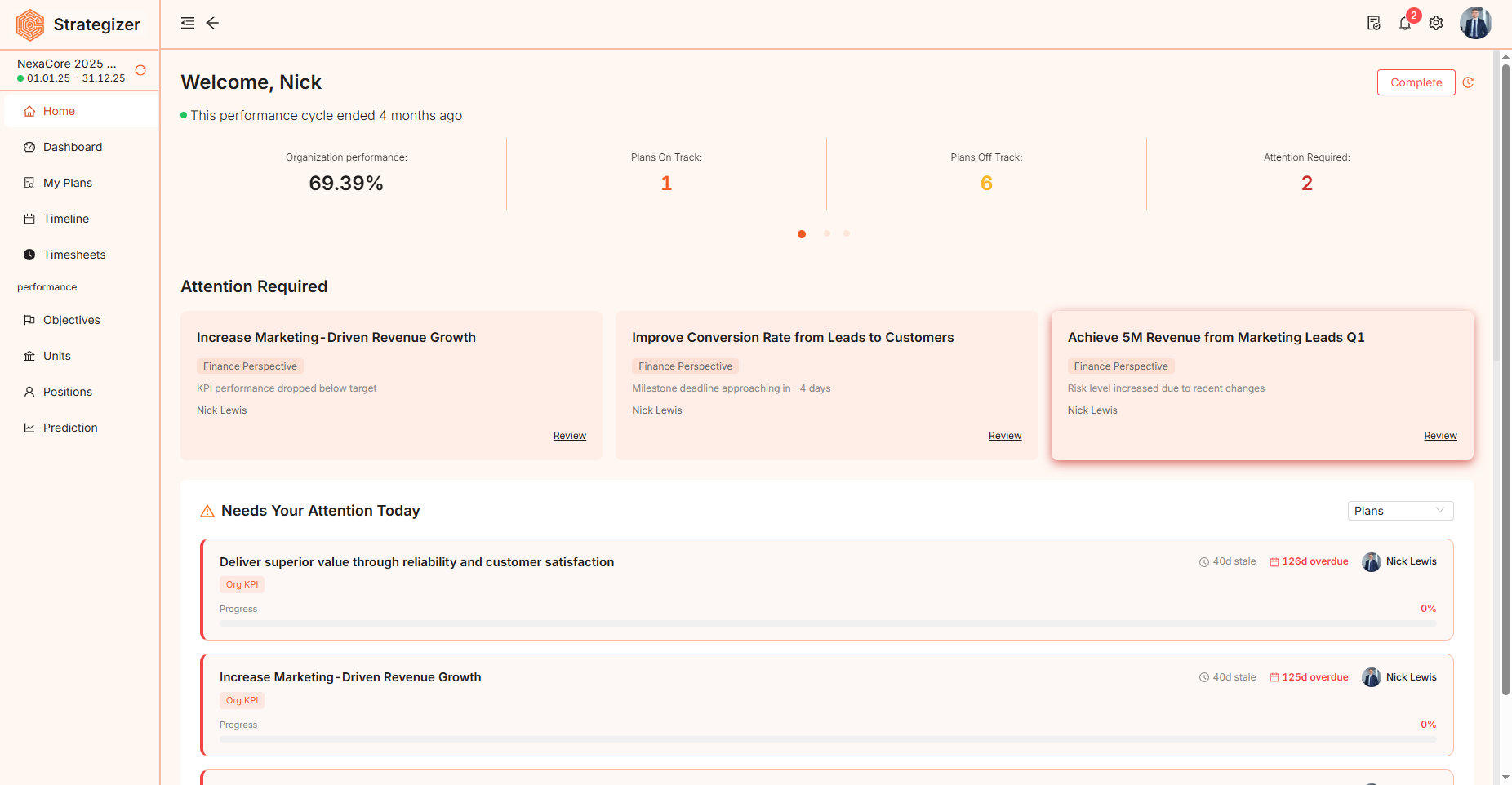The height and width of the screenshot is (785, 1512).
Task: Click the Timeline calendar icon
Action: click(29, 219)
